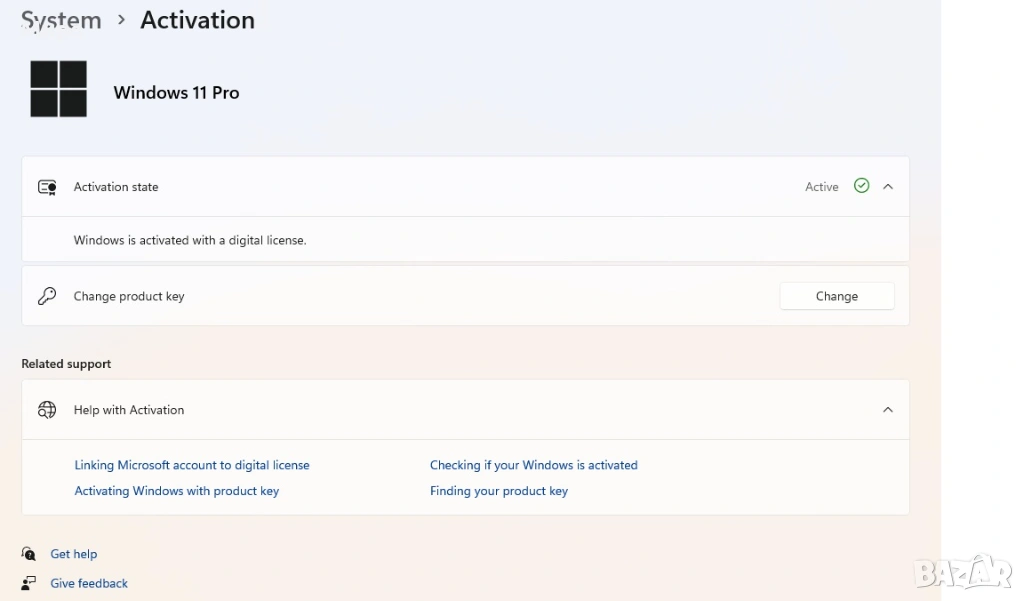1024x601 pixels.
Task: Click the Activation state certificate icon
Action: [x=47, y=187]
